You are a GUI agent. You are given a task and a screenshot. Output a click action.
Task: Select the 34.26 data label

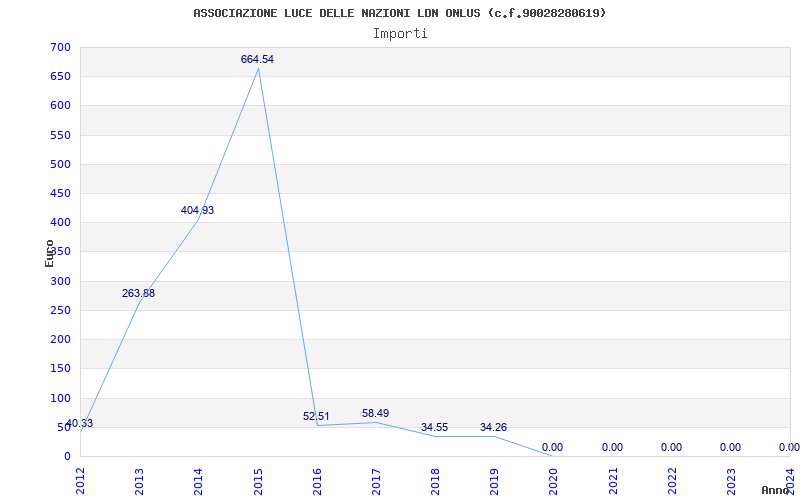coord(493,428)
